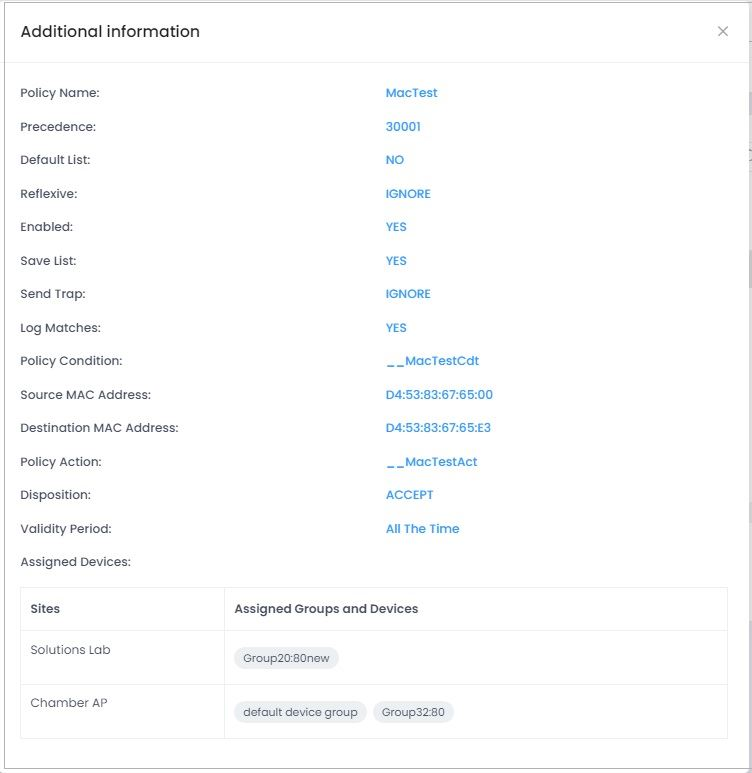The image size is (752, 773).
Task: Click the __MacTestAct policy action
Action: [431, 462]
